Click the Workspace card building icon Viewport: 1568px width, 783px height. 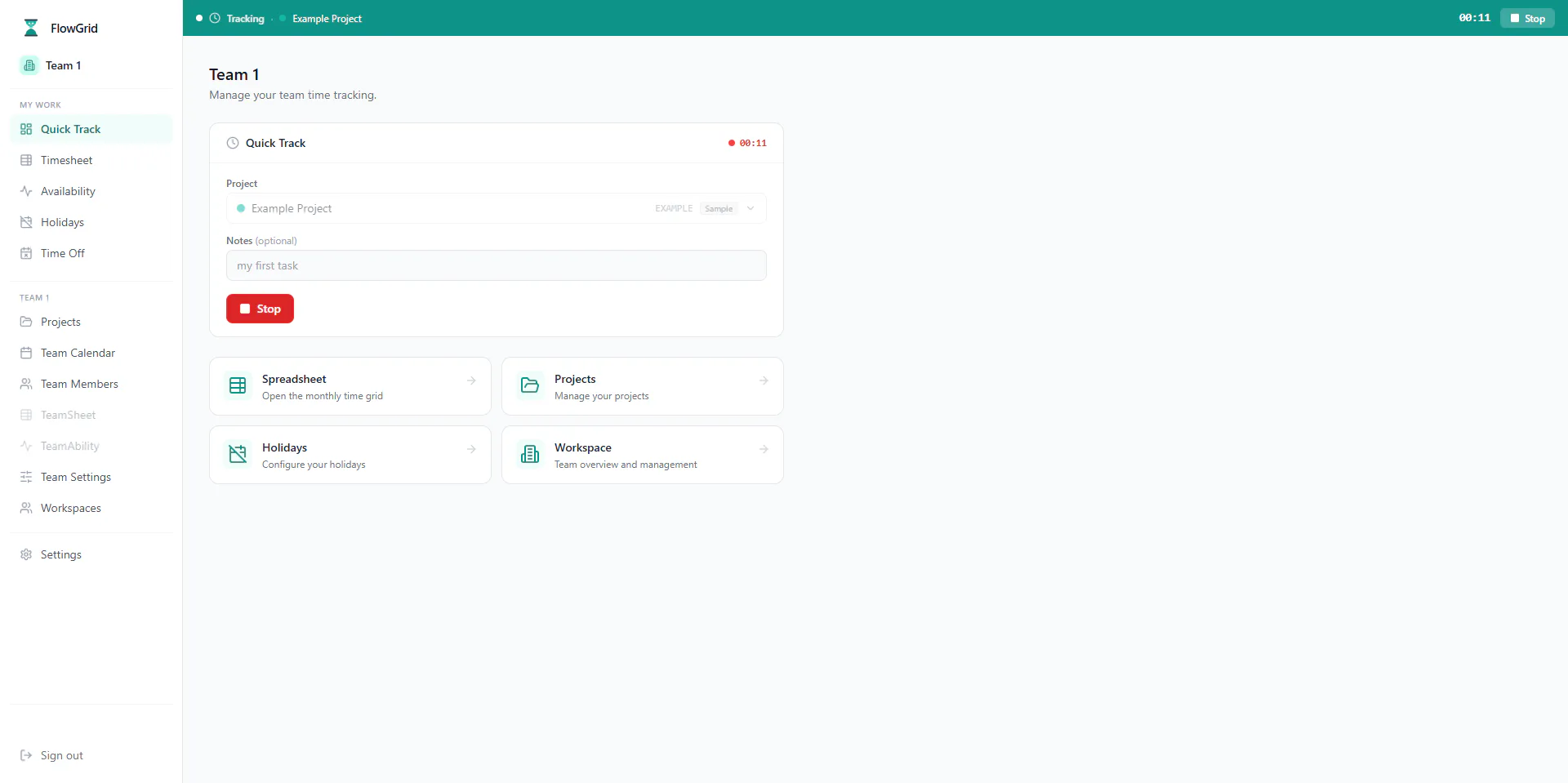530,454
